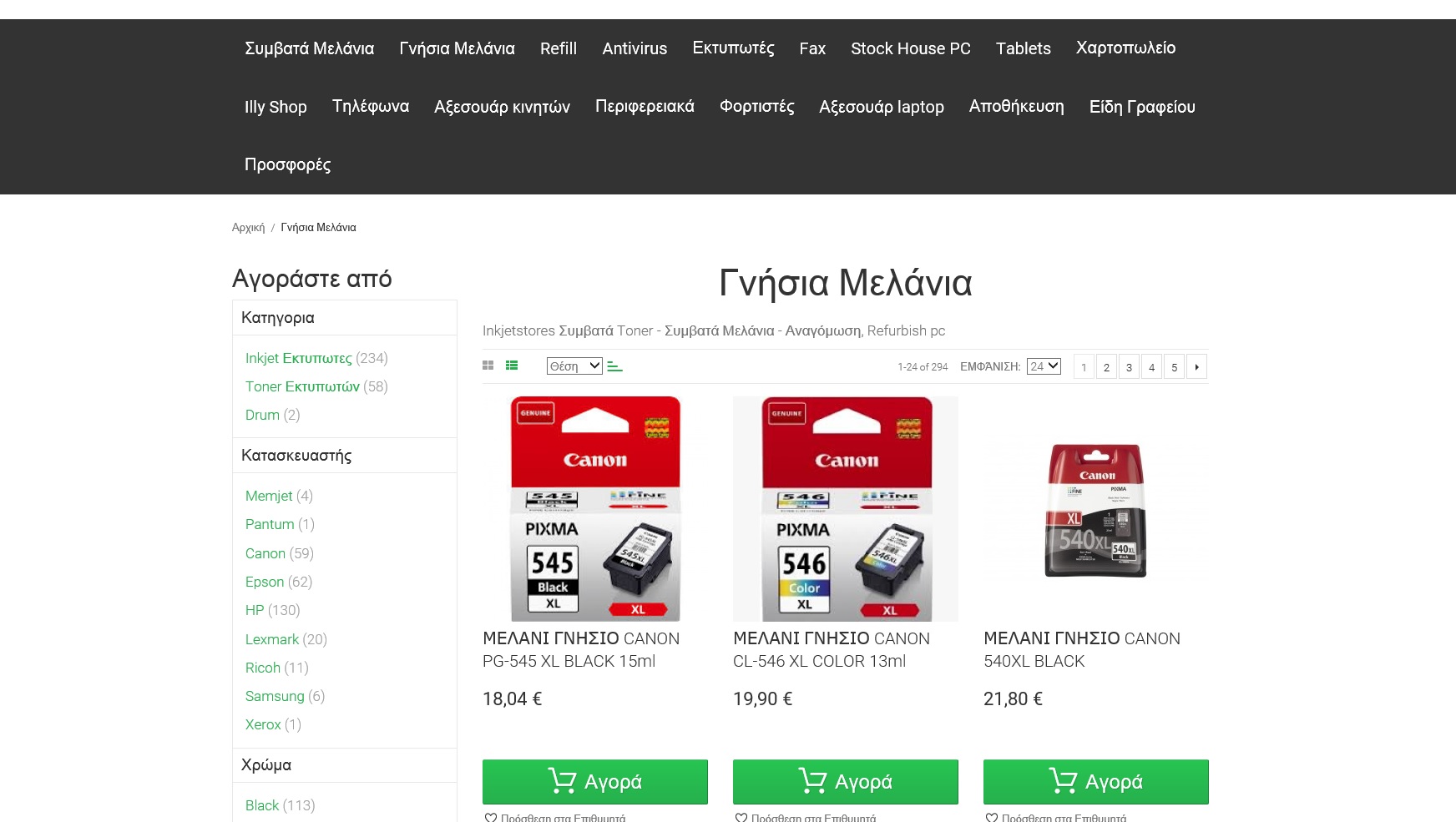This screenshot has width=1456, height=822.
Task: Filter by Lexmark manufacturer
Action: [x=272, y=639]
